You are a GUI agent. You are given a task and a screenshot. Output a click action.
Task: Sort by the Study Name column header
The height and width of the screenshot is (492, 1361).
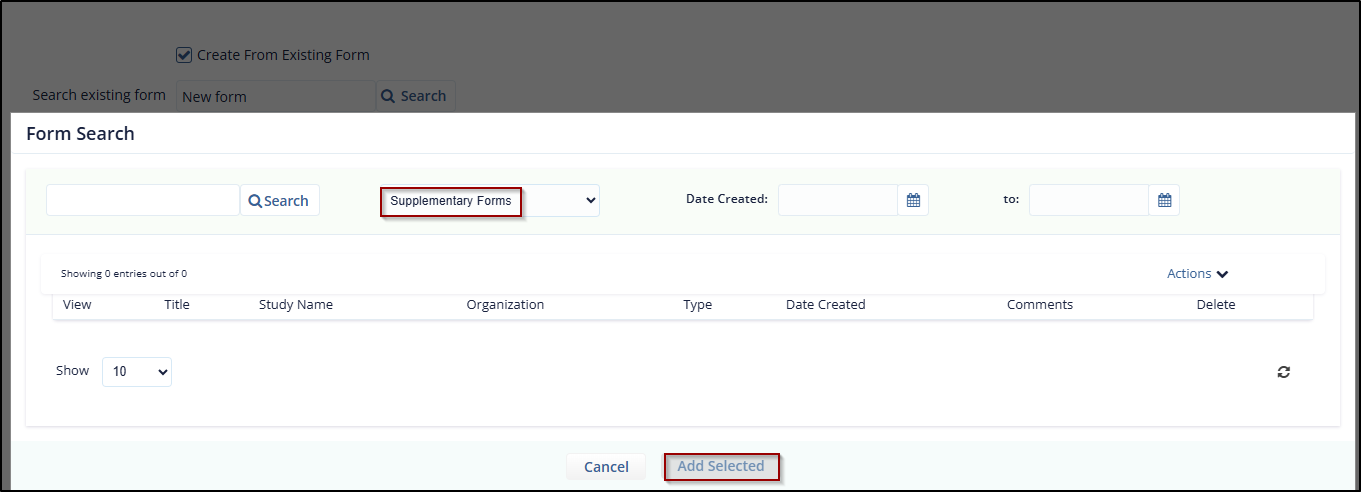[x=296, y=304]
